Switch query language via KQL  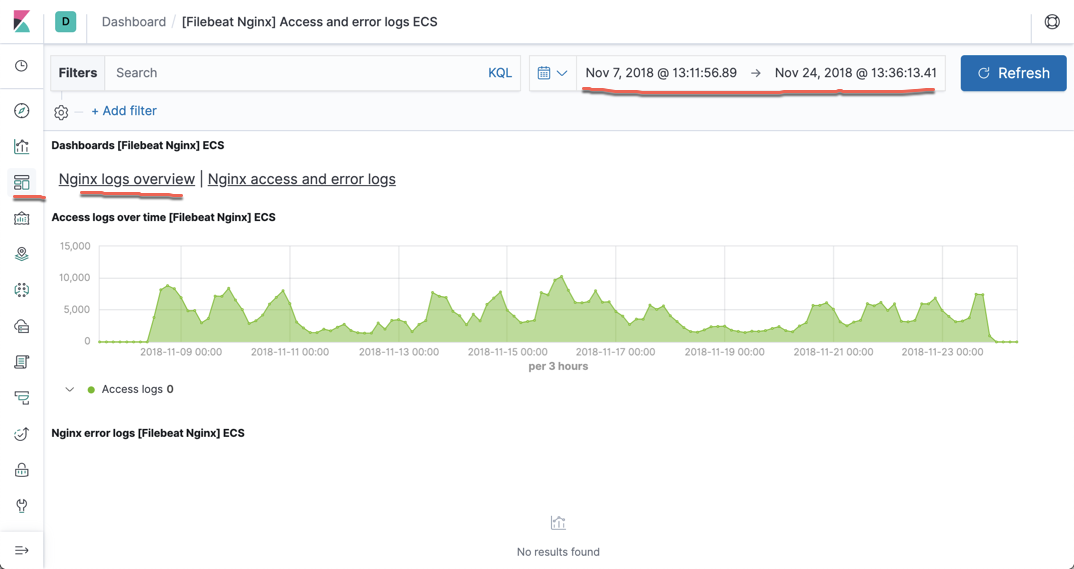500,73
